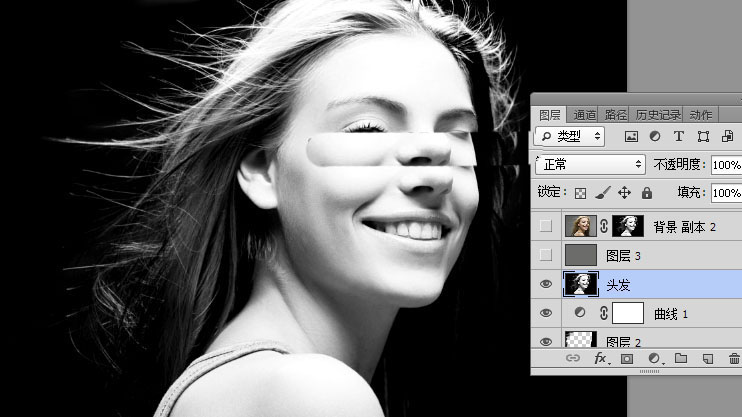Open new adjustment layer menu
The image size is (742, 417).
[654, 358]
